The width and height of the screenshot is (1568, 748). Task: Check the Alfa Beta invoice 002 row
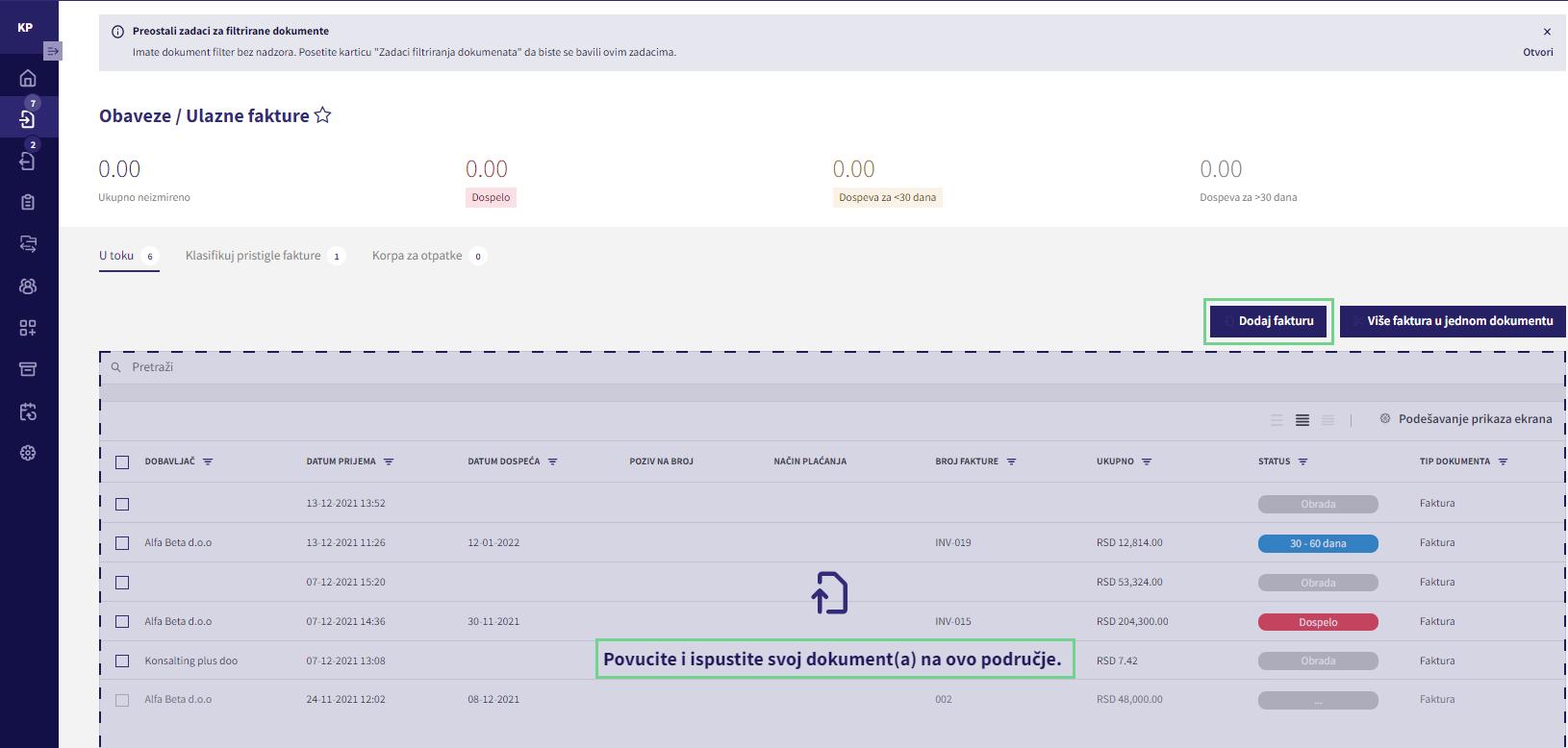click(122, 700)
